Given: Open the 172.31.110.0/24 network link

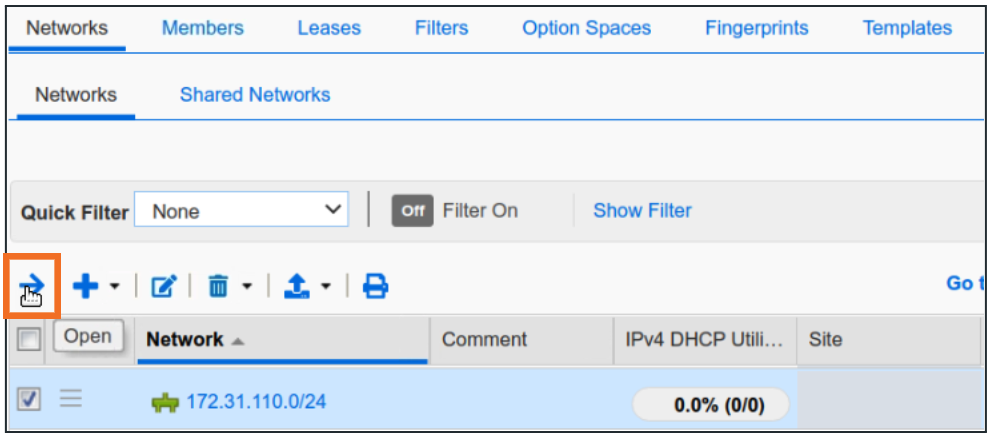Looking at the screenshot, I should coord(256,403).
